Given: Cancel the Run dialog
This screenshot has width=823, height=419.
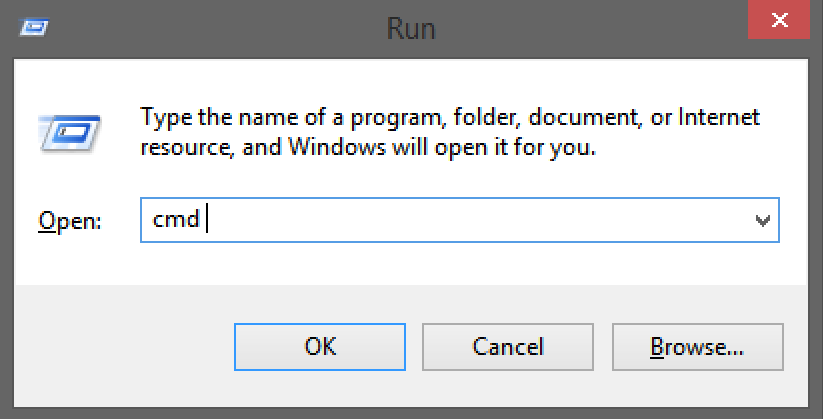Looking at the screenshot, I should 508,347.
